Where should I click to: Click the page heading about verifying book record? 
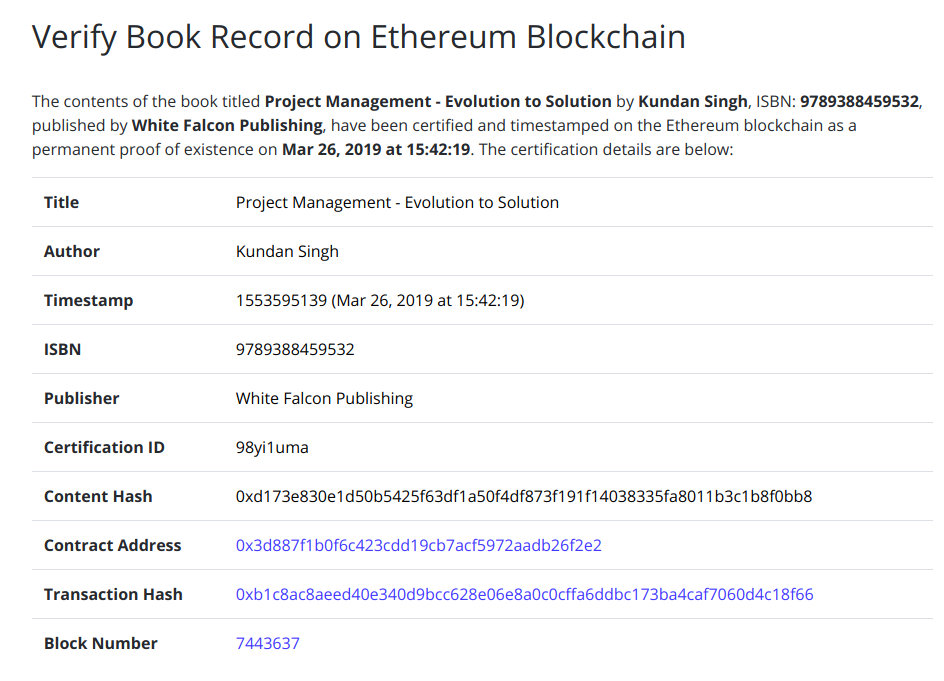(359, 37)
